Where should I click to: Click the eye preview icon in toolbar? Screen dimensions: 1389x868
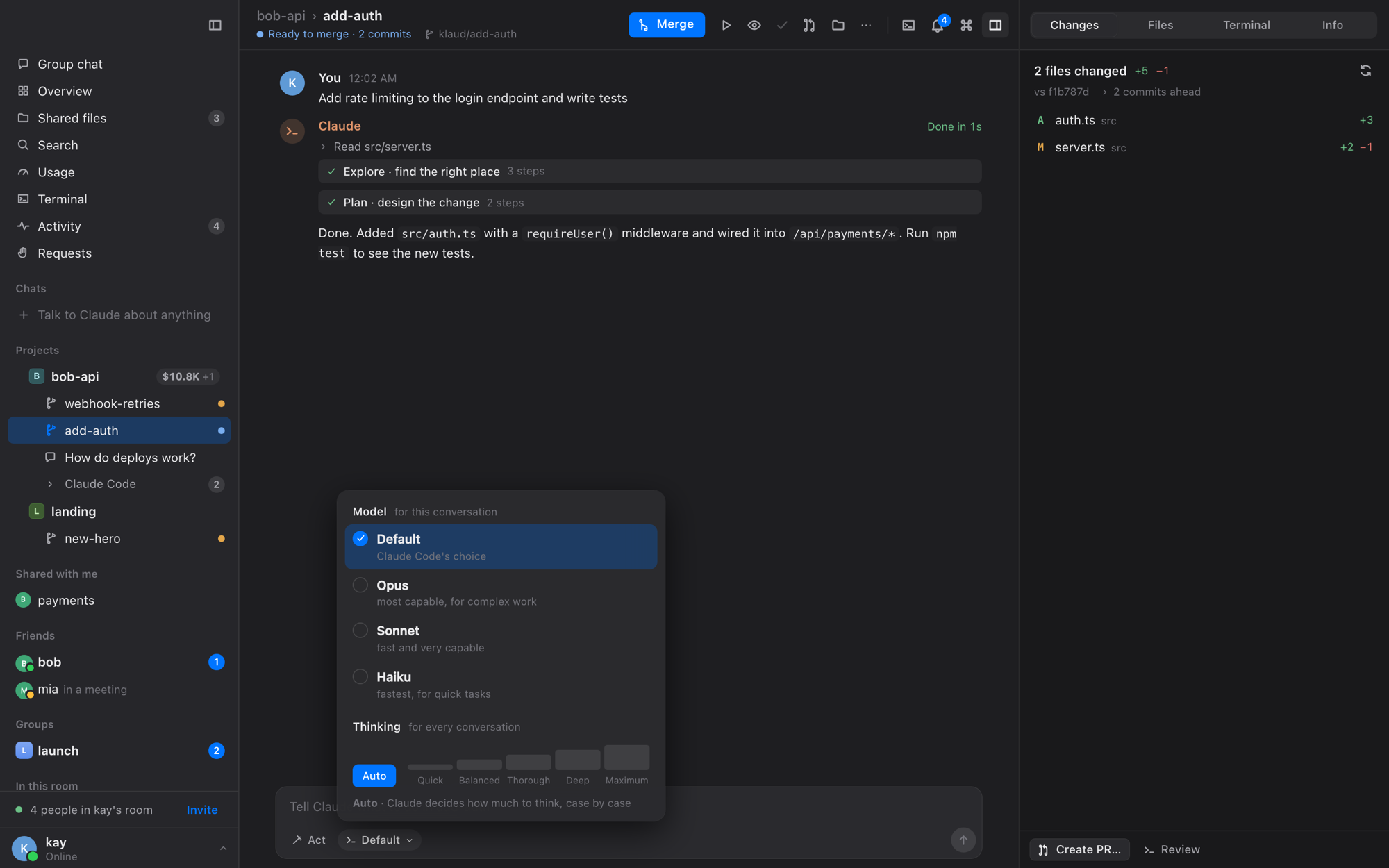pyautogui.click(x=754, y=25)
